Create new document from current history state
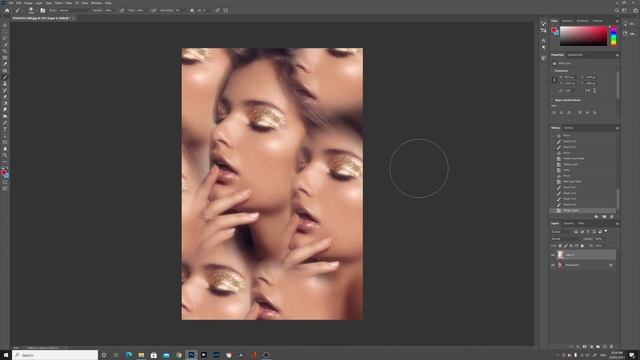 [596, 217]
